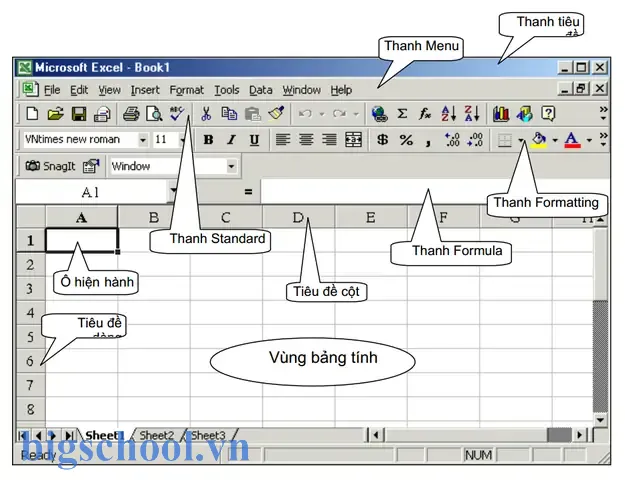Open the font name dropdown VNtimes new roman
The image size is (625, 480).
click(142, 140)
